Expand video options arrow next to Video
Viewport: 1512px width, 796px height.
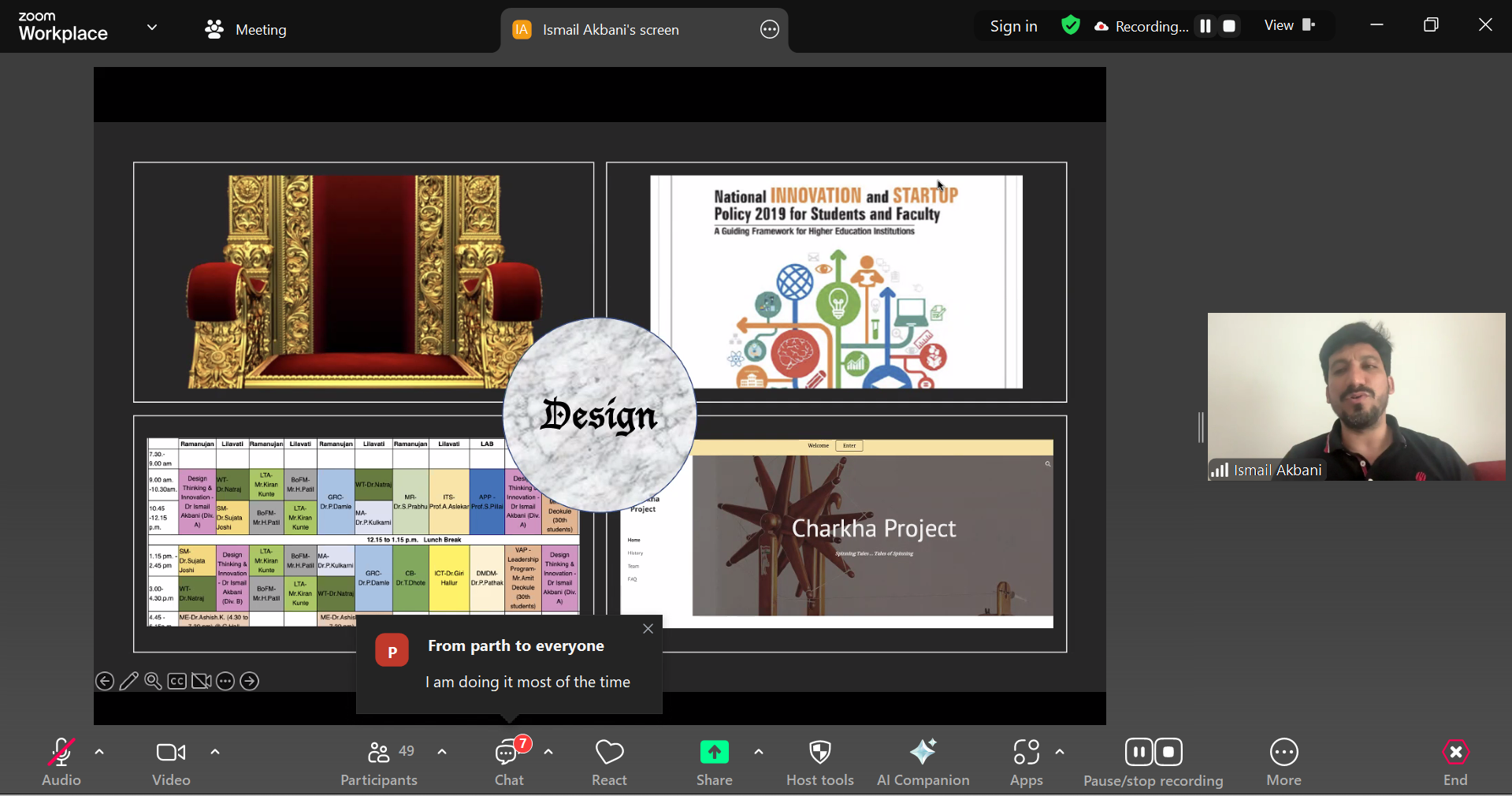tap(215, 752)
